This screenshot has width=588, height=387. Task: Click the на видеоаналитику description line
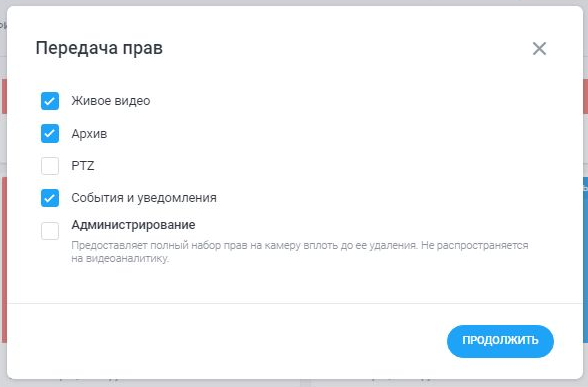[120, 258]
